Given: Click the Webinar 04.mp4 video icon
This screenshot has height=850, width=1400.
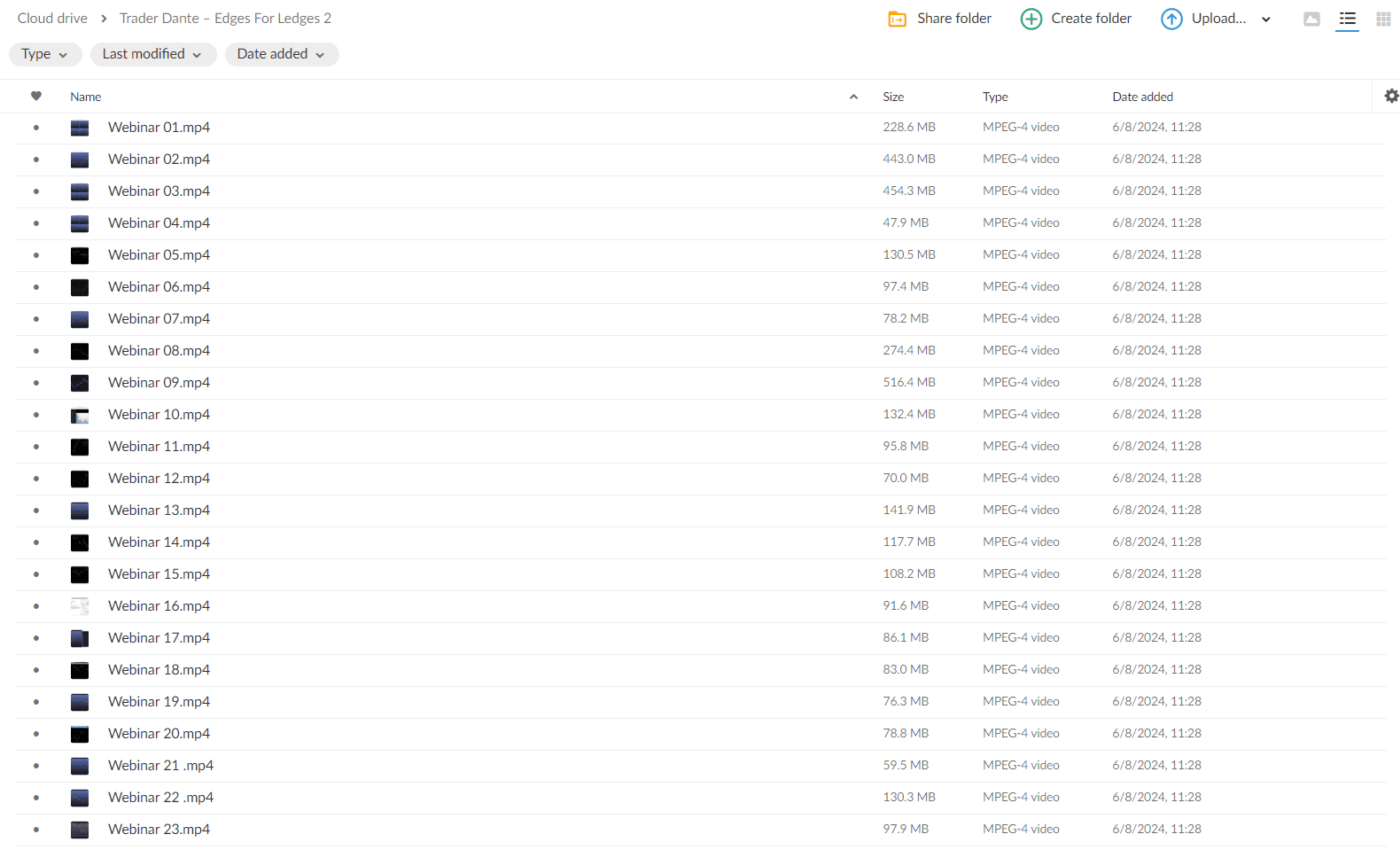Looking at the screenshot, I should point(80,223).
